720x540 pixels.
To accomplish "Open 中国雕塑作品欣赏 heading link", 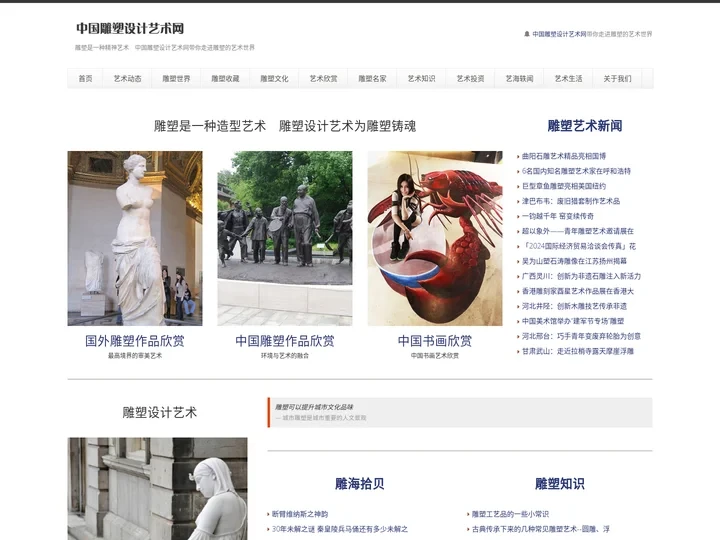I will (x=285, y=341).
